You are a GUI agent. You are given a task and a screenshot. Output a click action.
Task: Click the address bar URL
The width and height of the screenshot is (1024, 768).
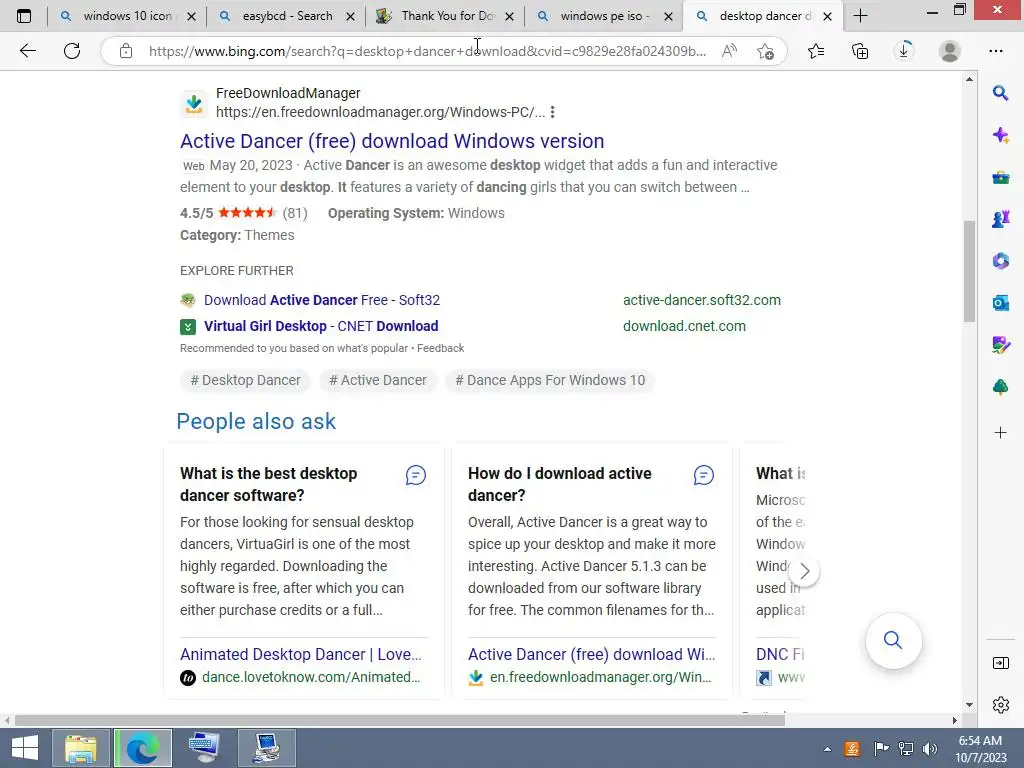click(427, 51)
